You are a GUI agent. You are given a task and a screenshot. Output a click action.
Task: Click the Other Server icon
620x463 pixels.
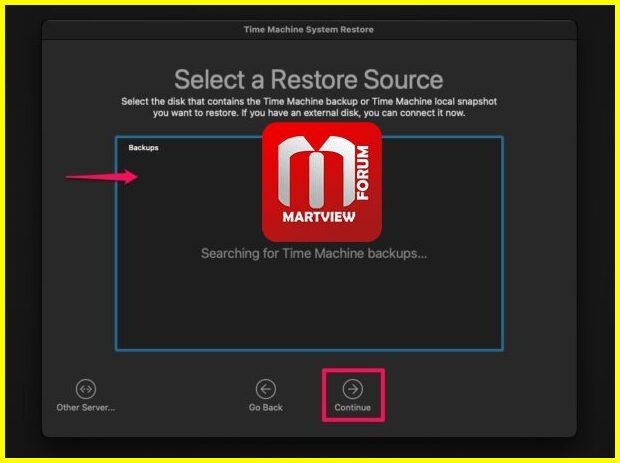tap(86, 389)
